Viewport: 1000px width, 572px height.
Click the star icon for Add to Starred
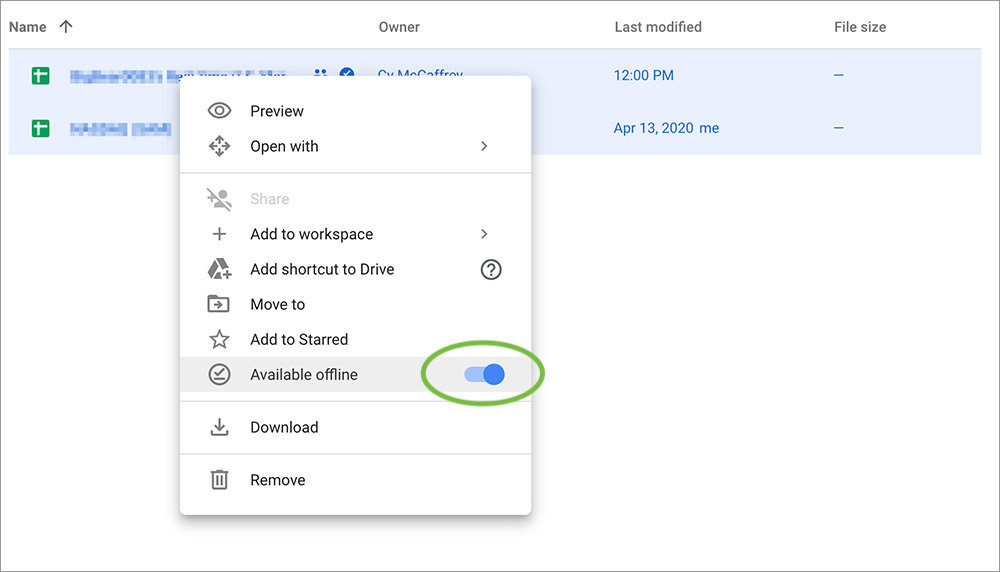pyautogui.click(x=219, y=340)
